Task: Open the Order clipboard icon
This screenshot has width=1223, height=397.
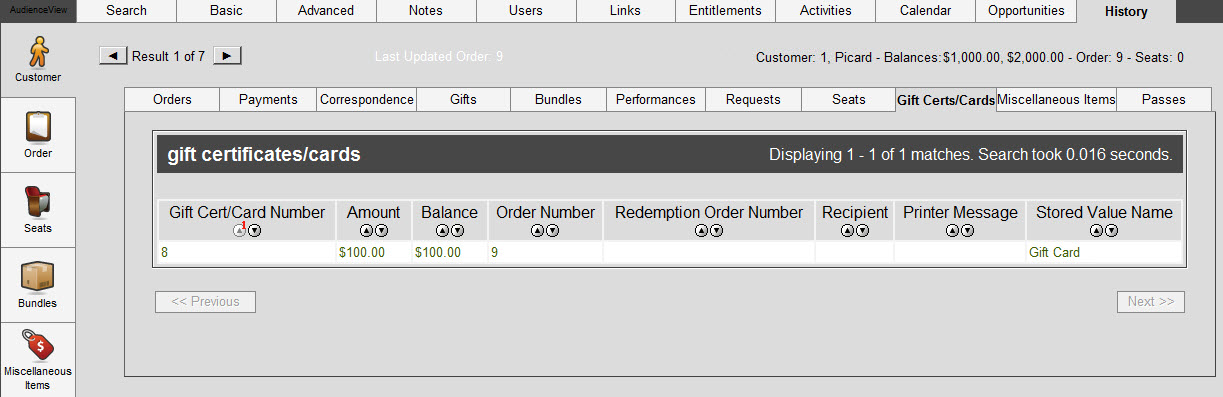Action: click(38, 127)
